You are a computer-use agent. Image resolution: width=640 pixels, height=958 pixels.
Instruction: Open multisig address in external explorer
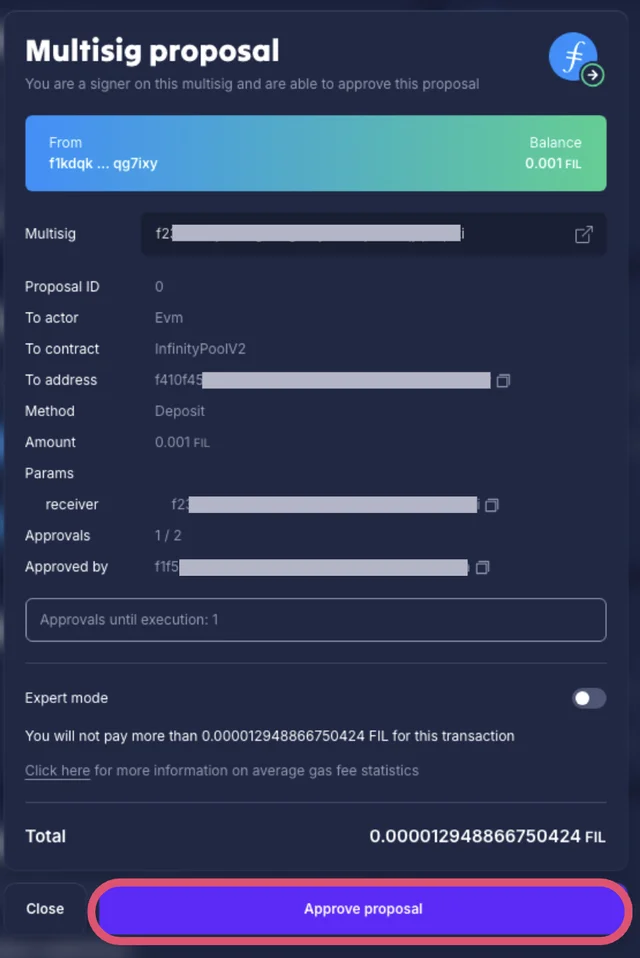click(584, 234)
